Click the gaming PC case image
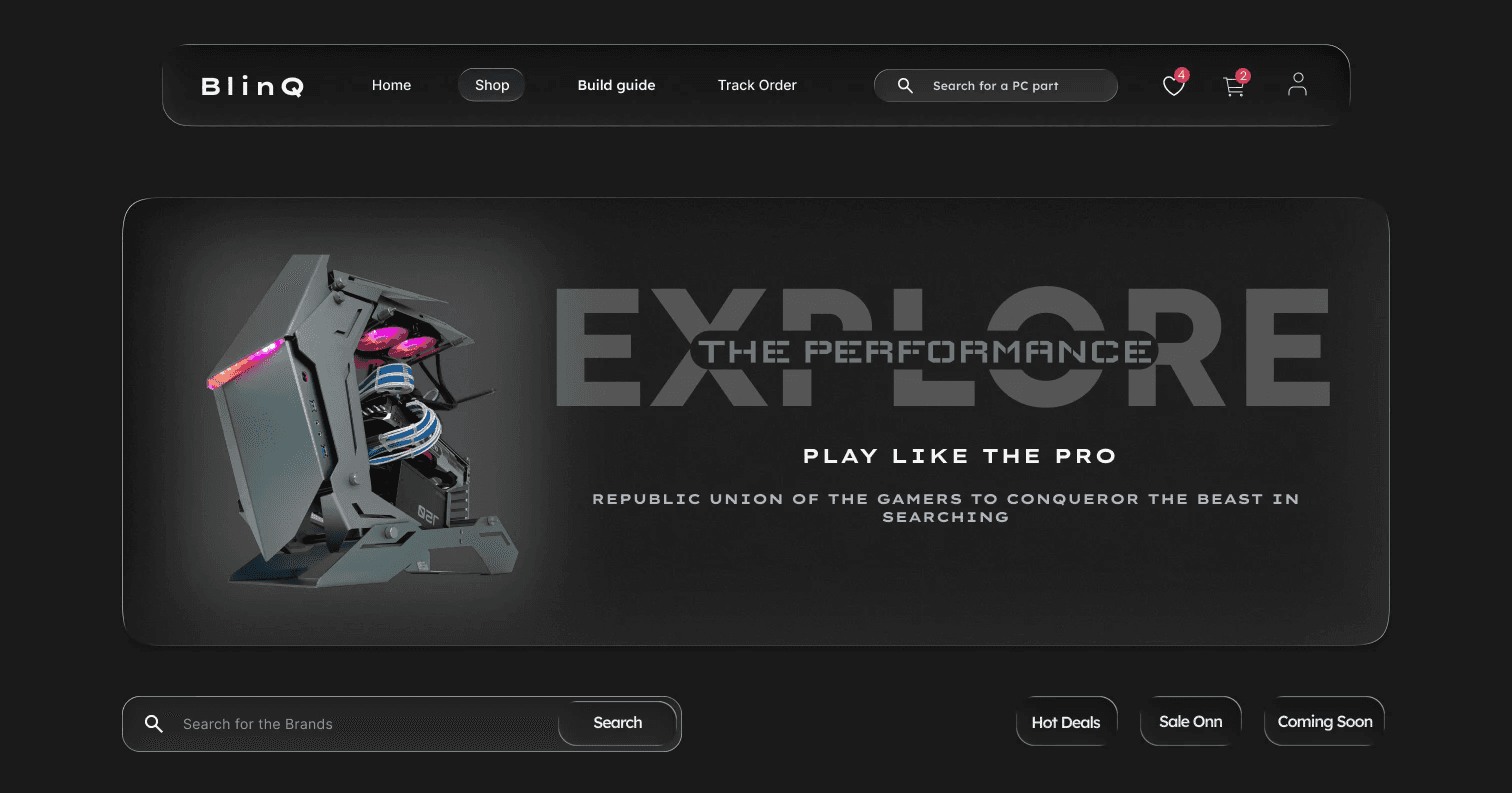1512x793 pixels. coord(364,420)
